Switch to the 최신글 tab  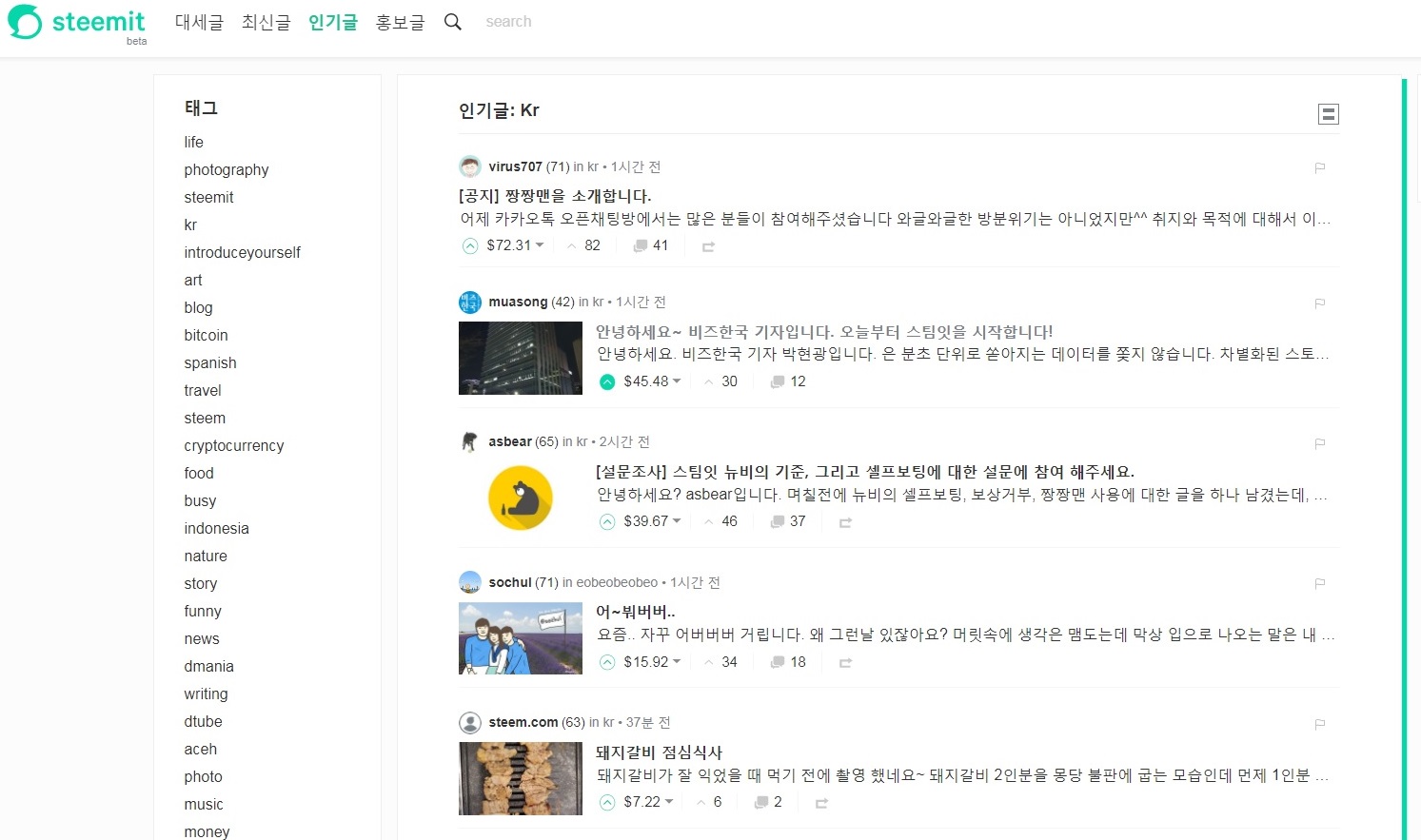coord(266,22)
